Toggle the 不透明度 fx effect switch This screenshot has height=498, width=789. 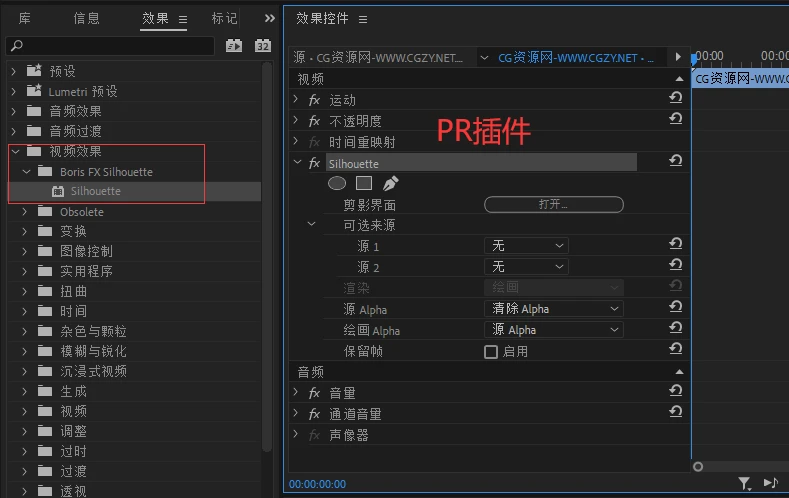pos(314,121)
